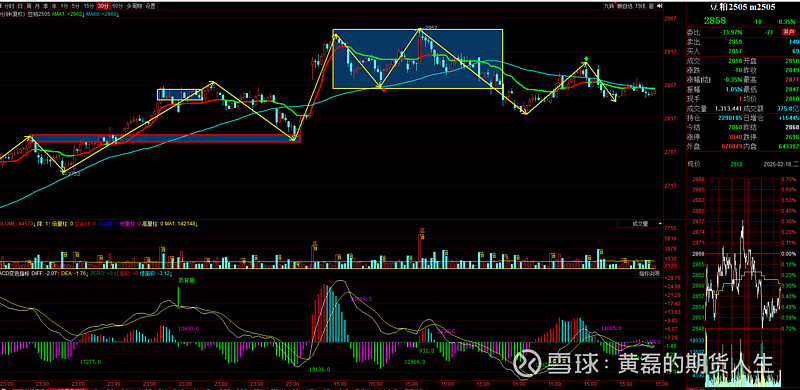Select the 60分 period tab

(117, 6)
